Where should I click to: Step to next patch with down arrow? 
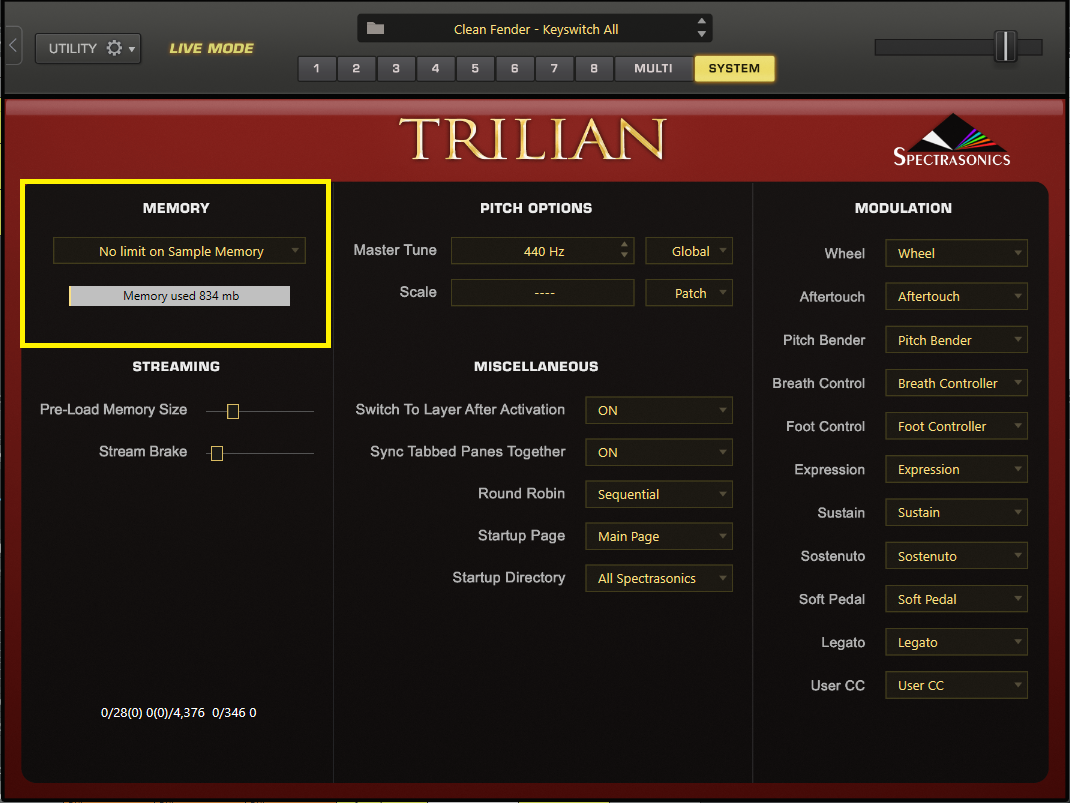702,35
